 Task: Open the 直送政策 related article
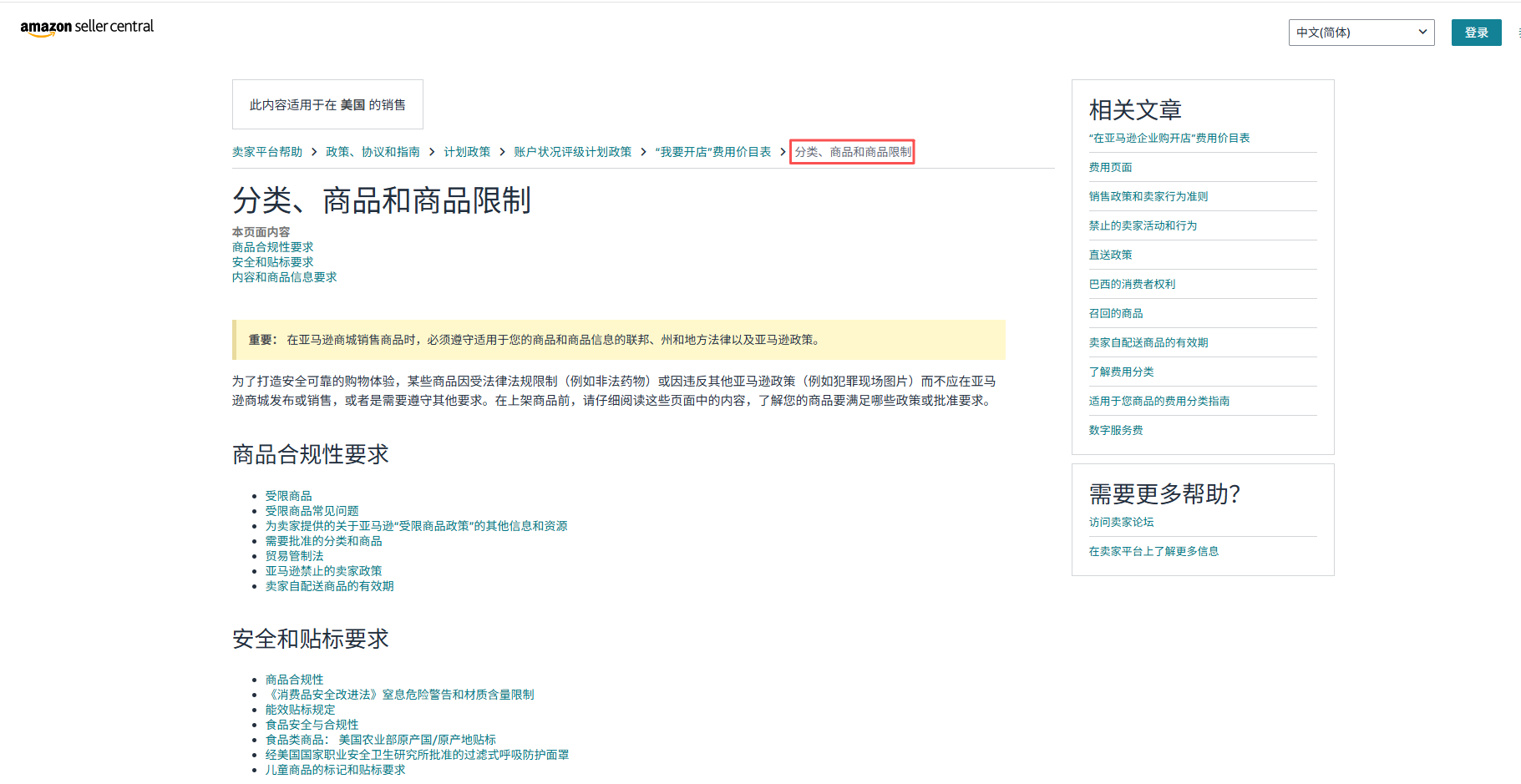click(1111, 255)
